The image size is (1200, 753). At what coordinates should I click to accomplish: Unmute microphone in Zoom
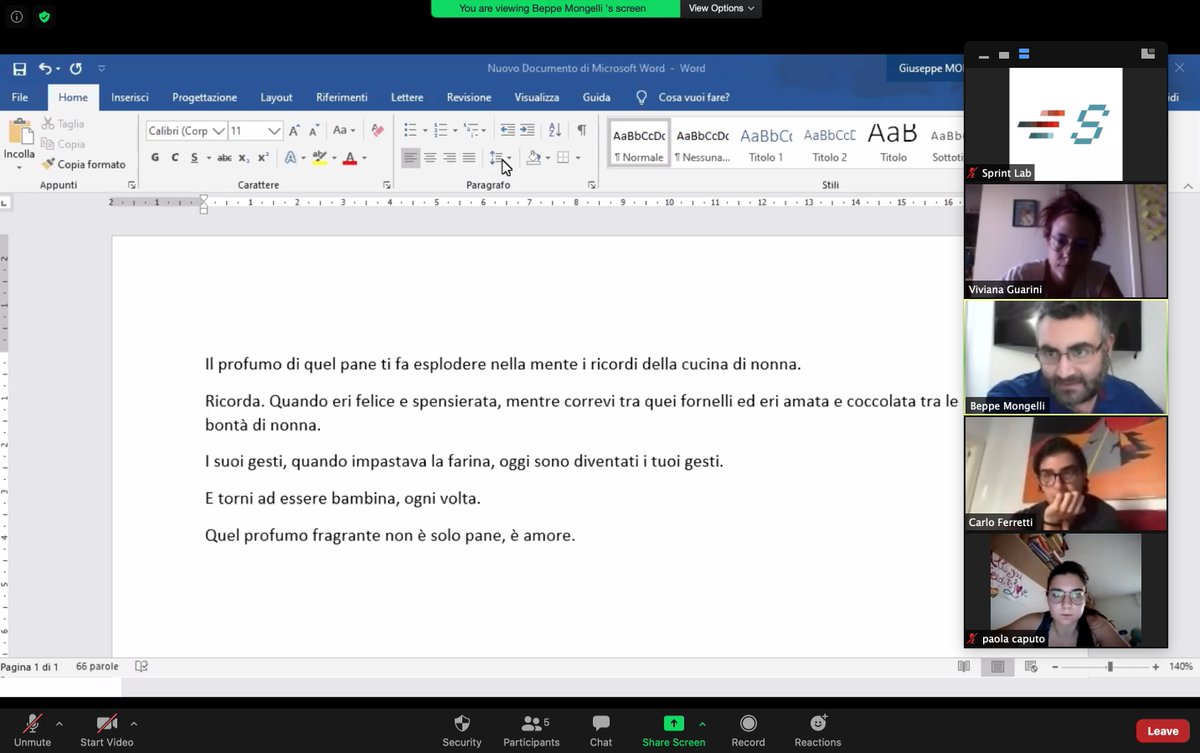coord(32,730)
